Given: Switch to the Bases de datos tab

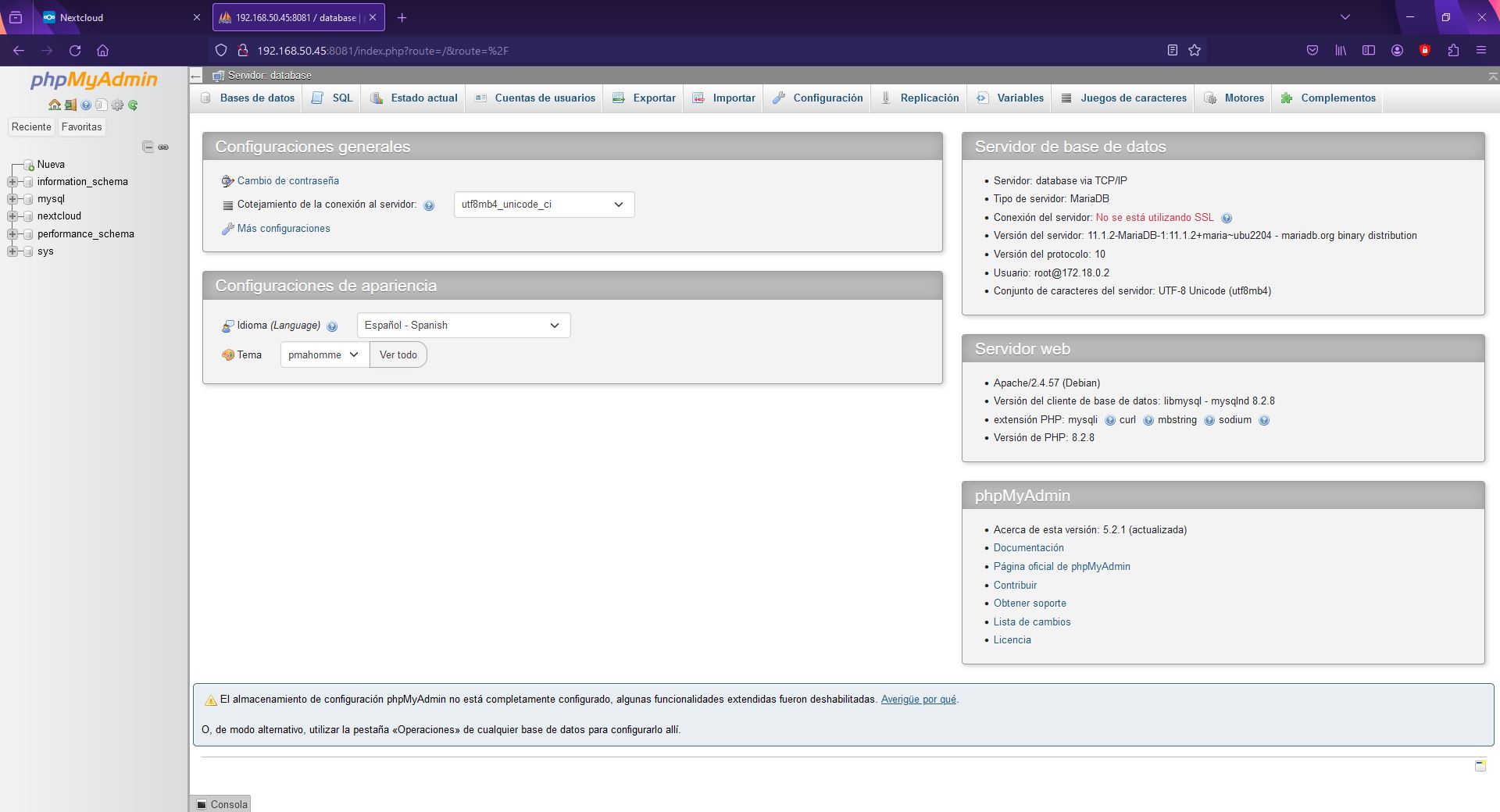Looking at the screenshot, I should [x=248, y=98].
